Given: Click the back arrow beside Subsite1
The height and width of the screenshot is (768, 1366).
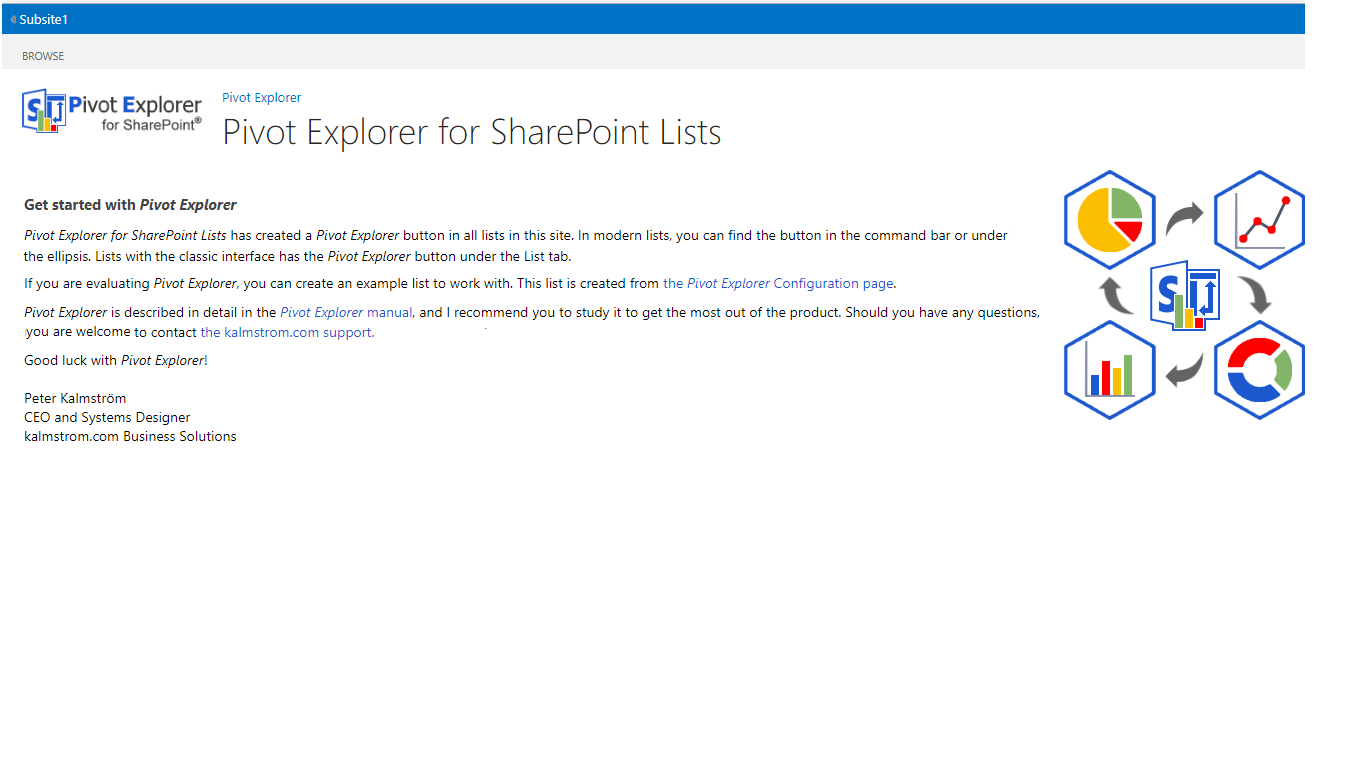Looking at the screenshot, I should click(13, 19).
